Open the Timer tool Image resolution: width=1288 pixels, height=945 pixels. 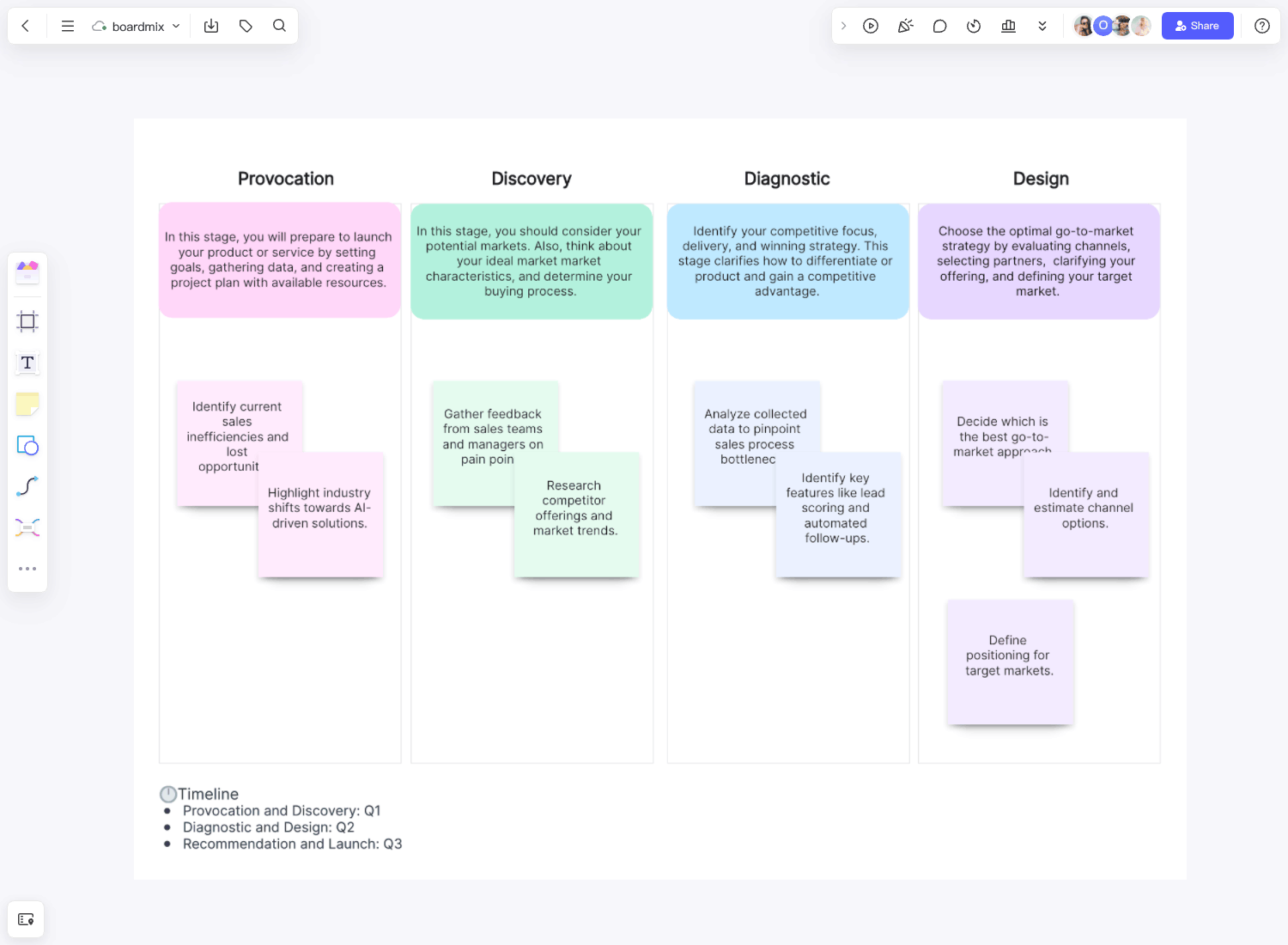pos(974,26)
